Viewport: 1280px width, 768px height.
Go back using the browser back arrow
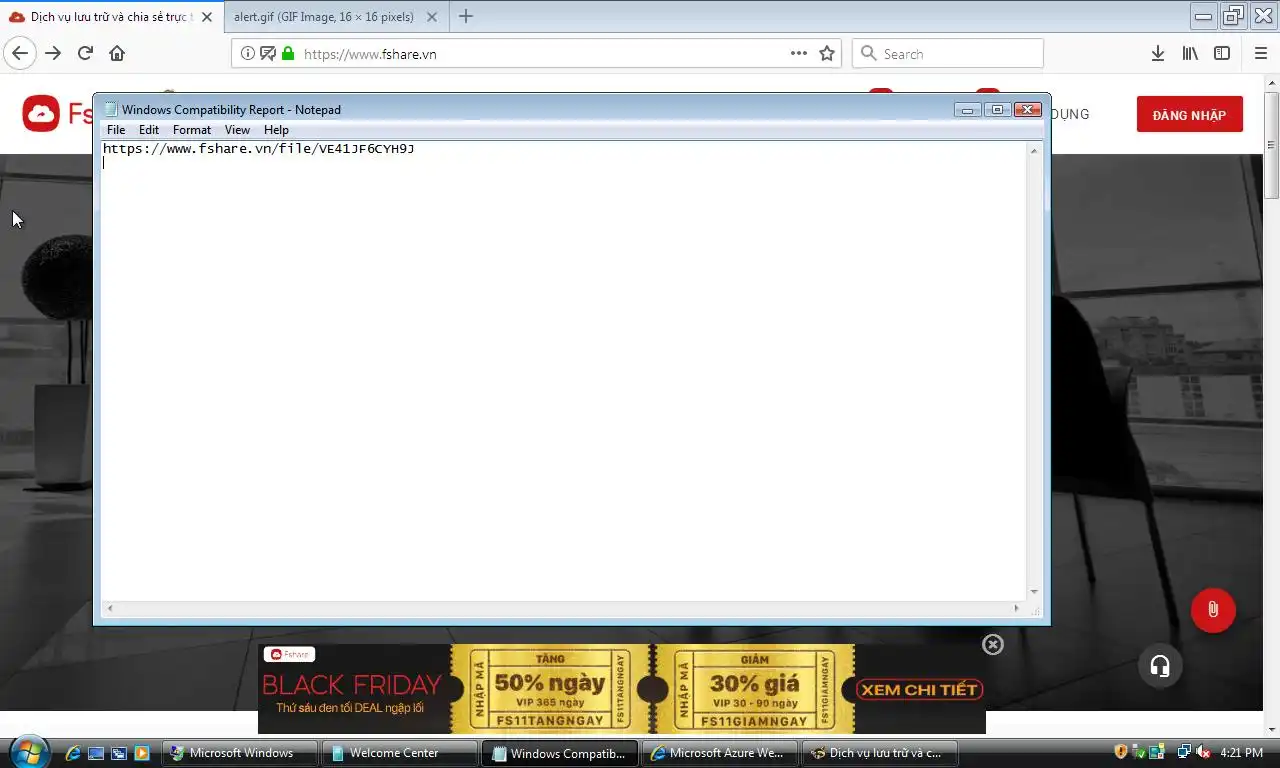20,54
